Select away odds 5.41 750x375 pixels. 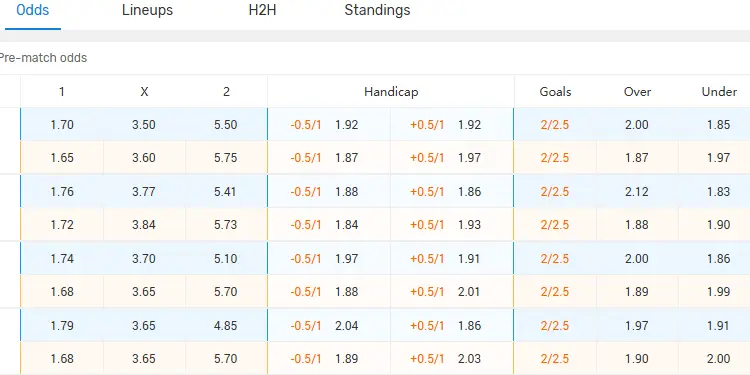tap(226, 192)
